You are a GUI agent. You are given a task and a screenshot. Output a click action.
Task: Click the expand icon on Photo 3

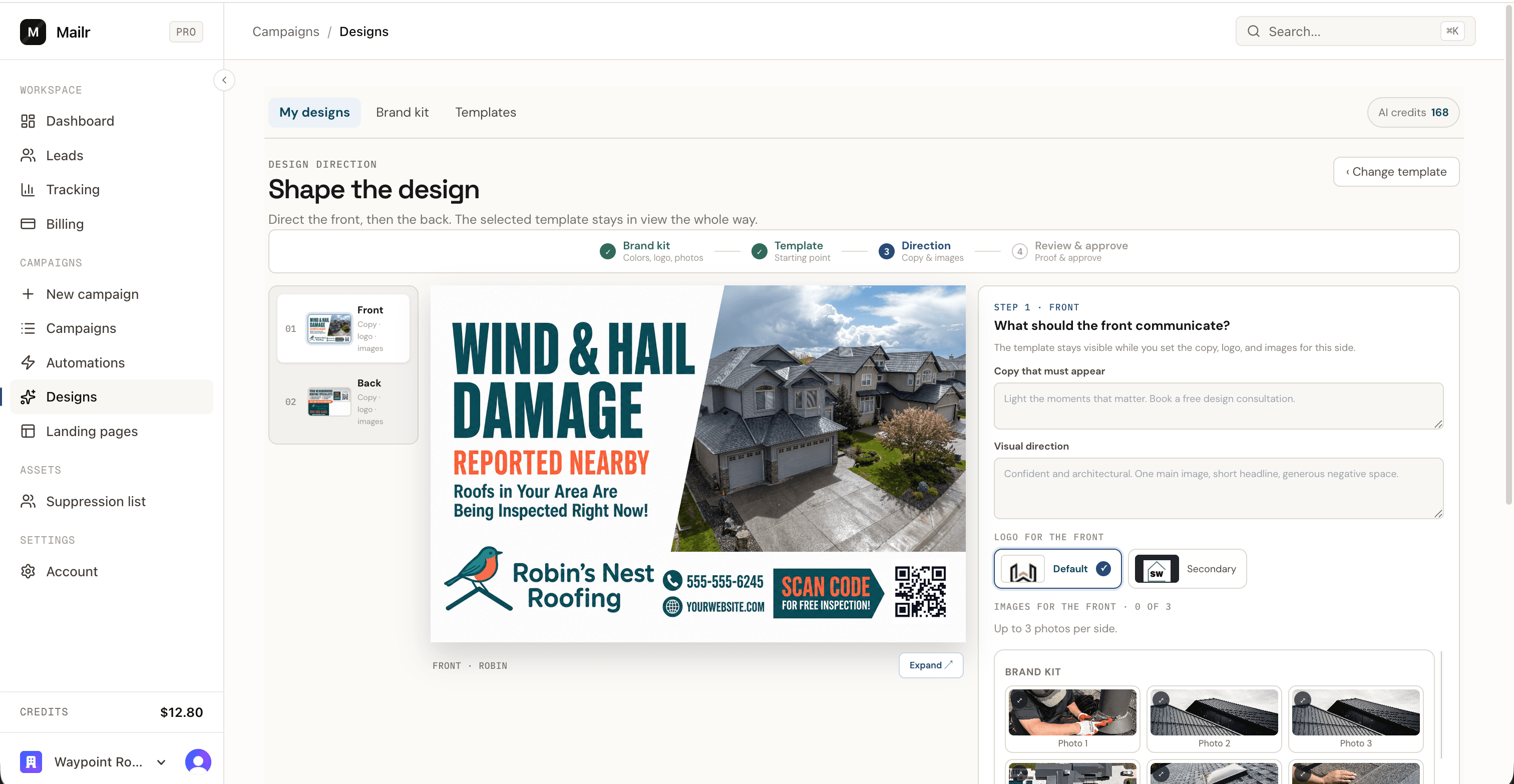click(1302, 700)
